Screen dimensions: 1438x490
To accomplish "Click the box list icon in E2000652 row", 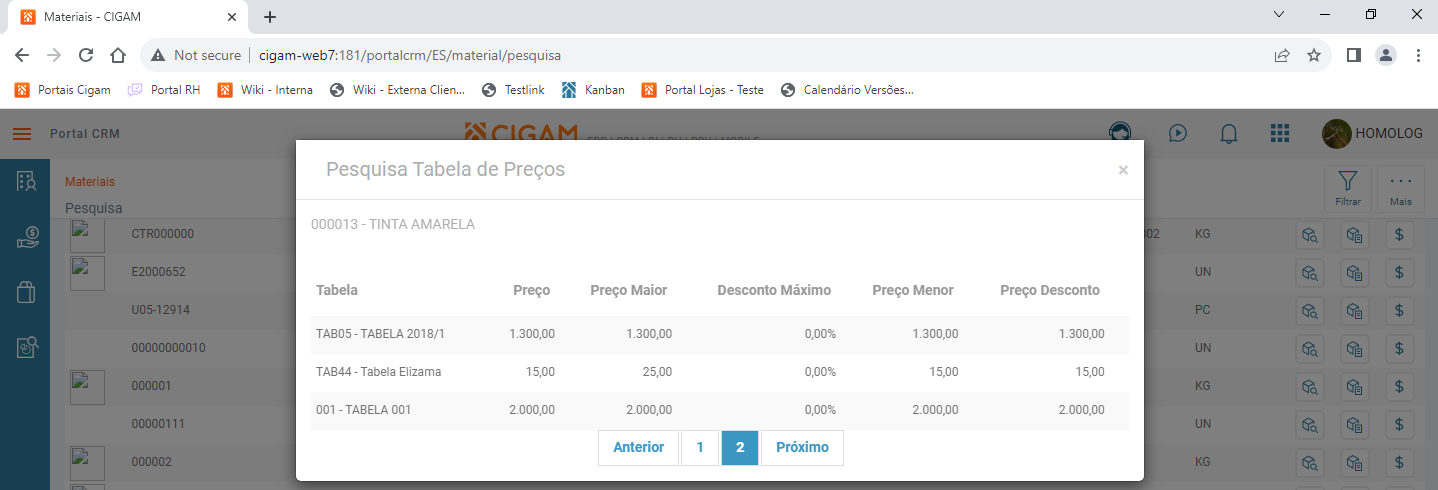I will [1354, 272].
